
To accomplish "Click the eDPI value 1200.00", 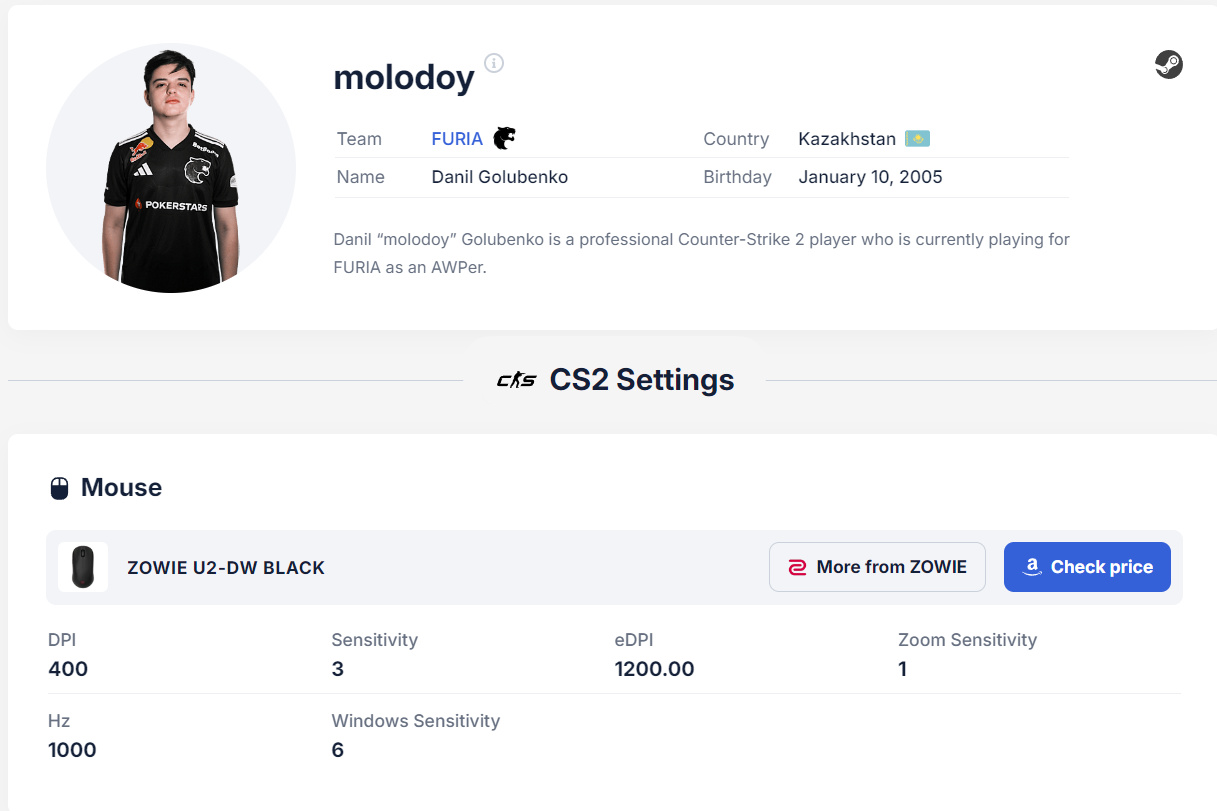I will tap(654, 669).
